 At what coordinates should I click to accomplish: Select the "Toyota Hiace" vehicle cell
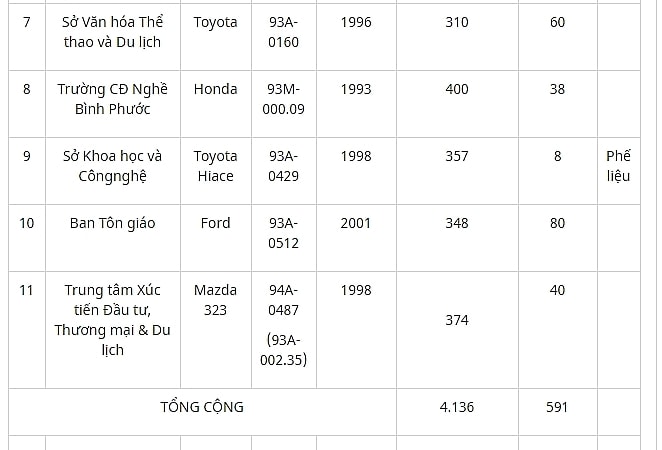point(216,171)
